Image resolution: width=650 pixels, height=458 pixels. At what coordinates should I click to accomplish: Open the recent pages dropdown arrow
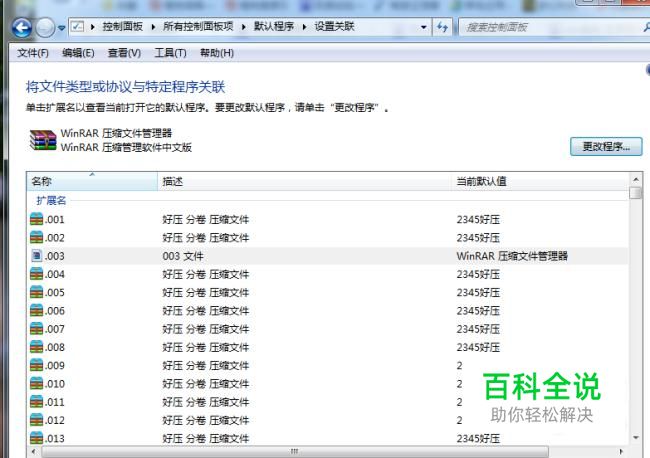[61, 28]
